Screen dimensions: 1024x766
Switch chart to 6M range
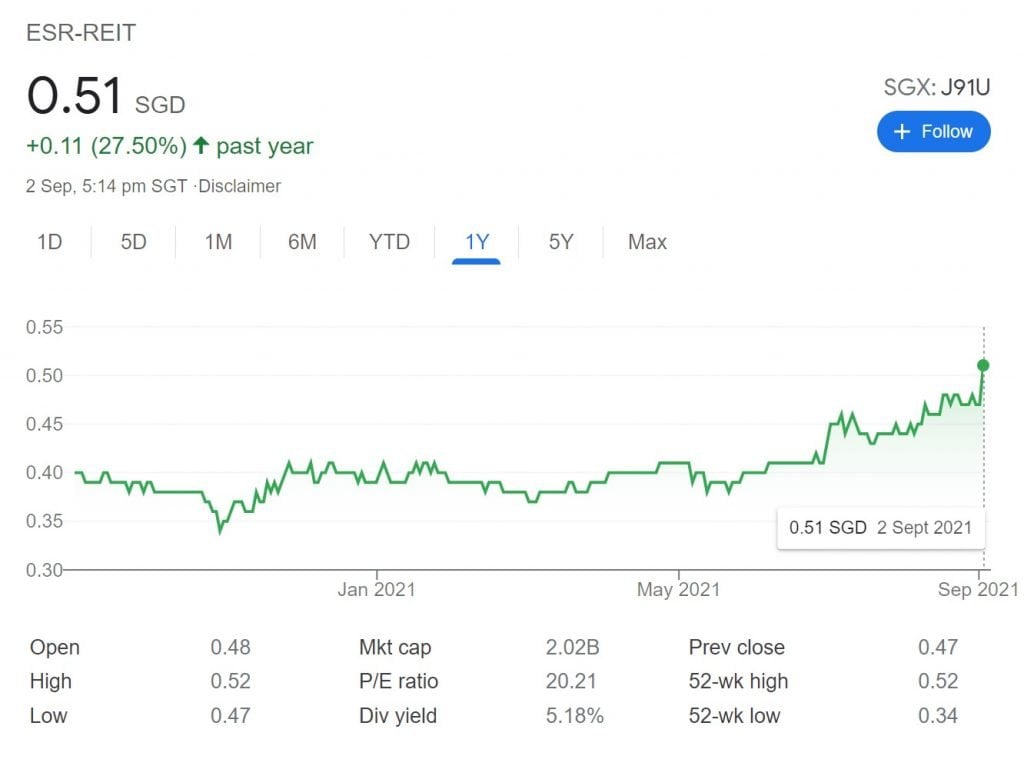coord(302,242)
